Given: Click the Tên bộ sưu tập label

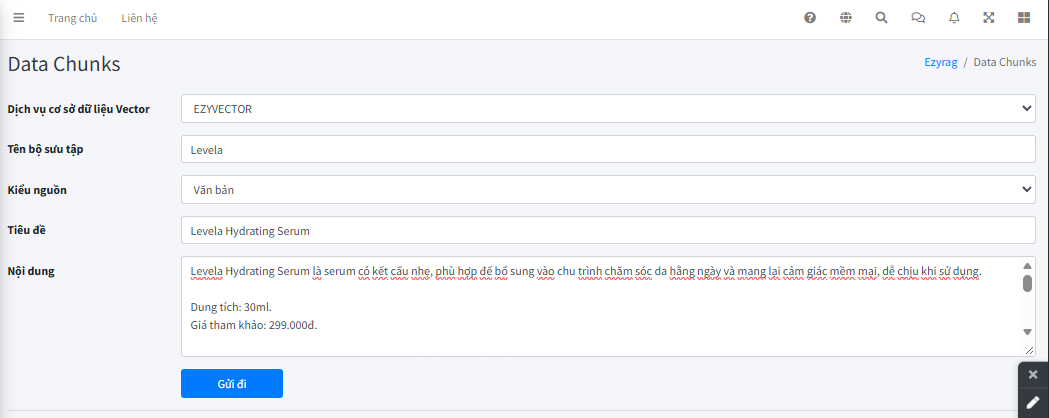Looking at the screenshot, I should click(45, 148).
